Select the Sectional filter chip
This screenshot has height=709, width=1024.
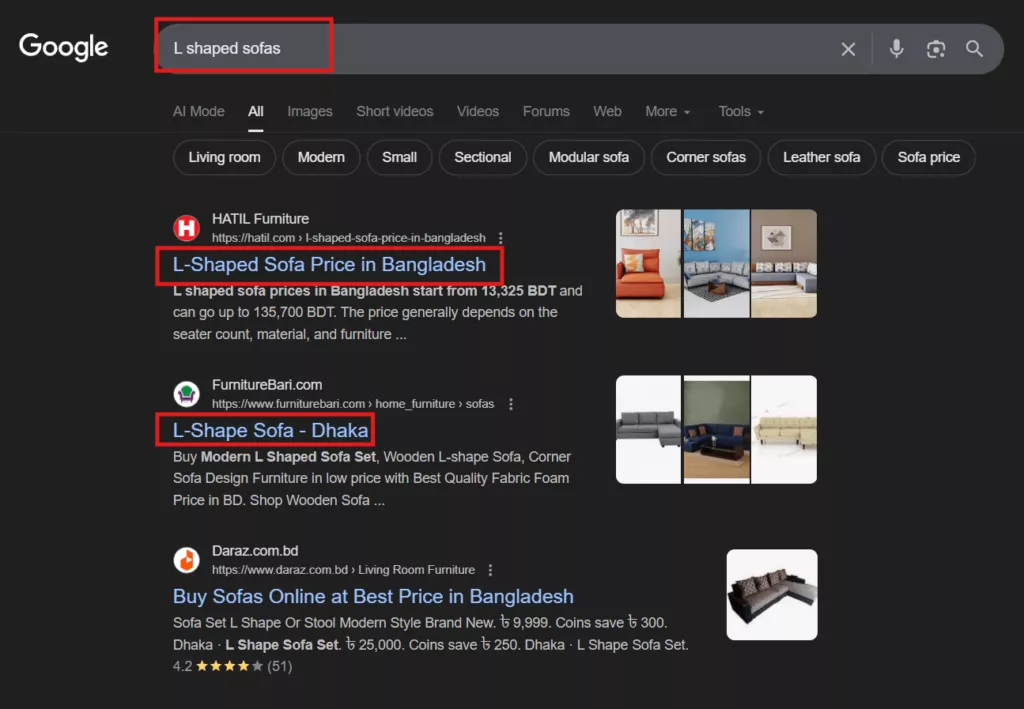(482, 157)
